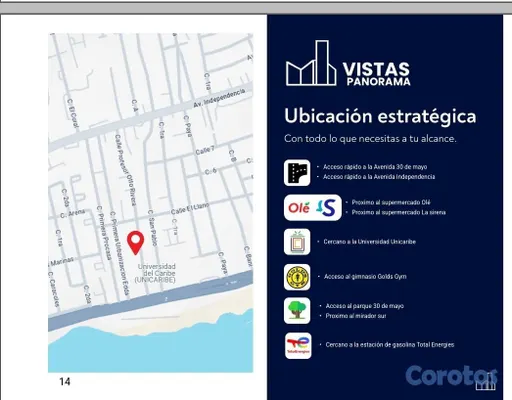Screen dimensions: 512x400
Task: Click 'Acceso rápido a la Avenida Independencia'
Action: coord(379,177)
